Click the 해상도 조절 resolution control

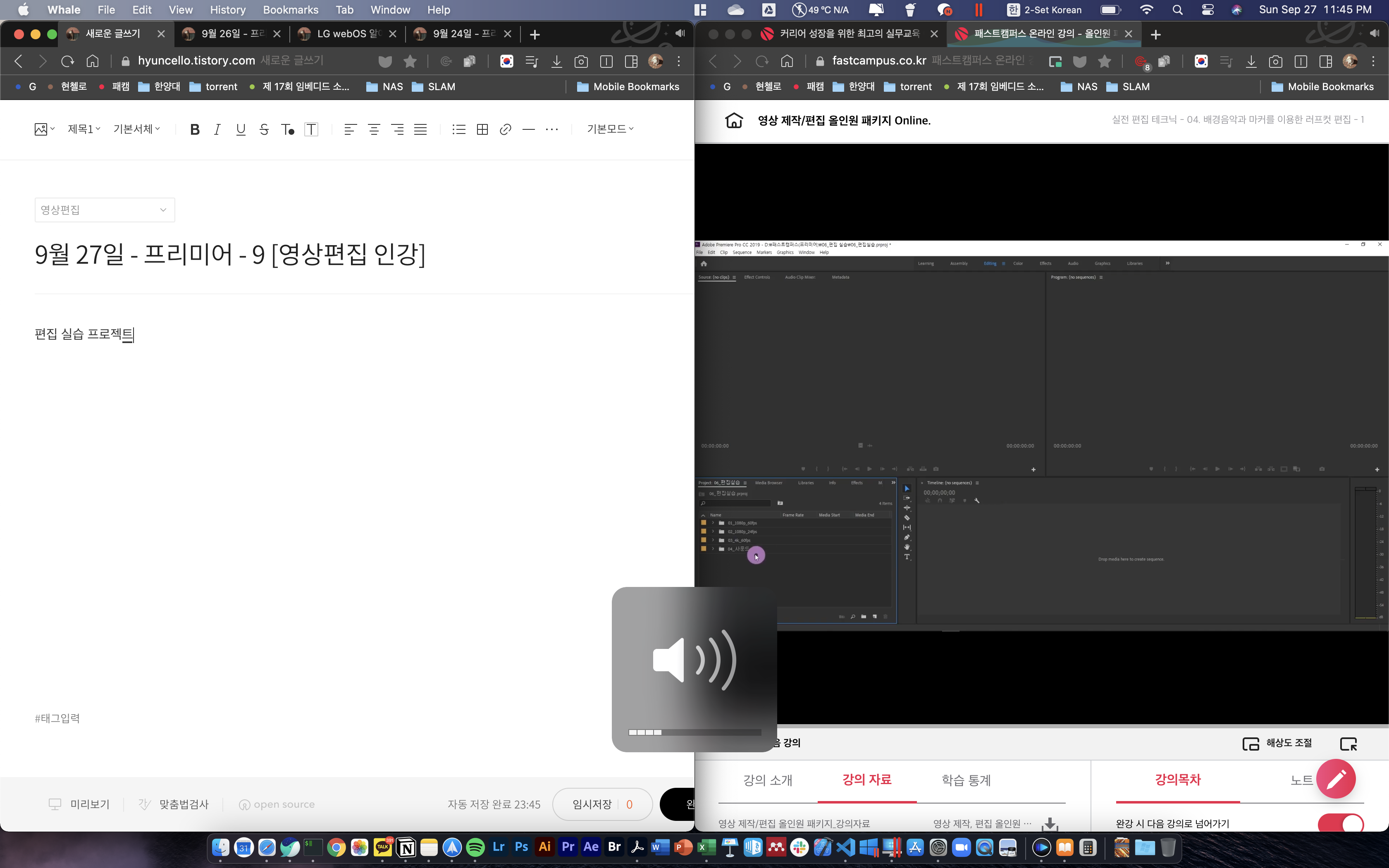coord(1278,743)
